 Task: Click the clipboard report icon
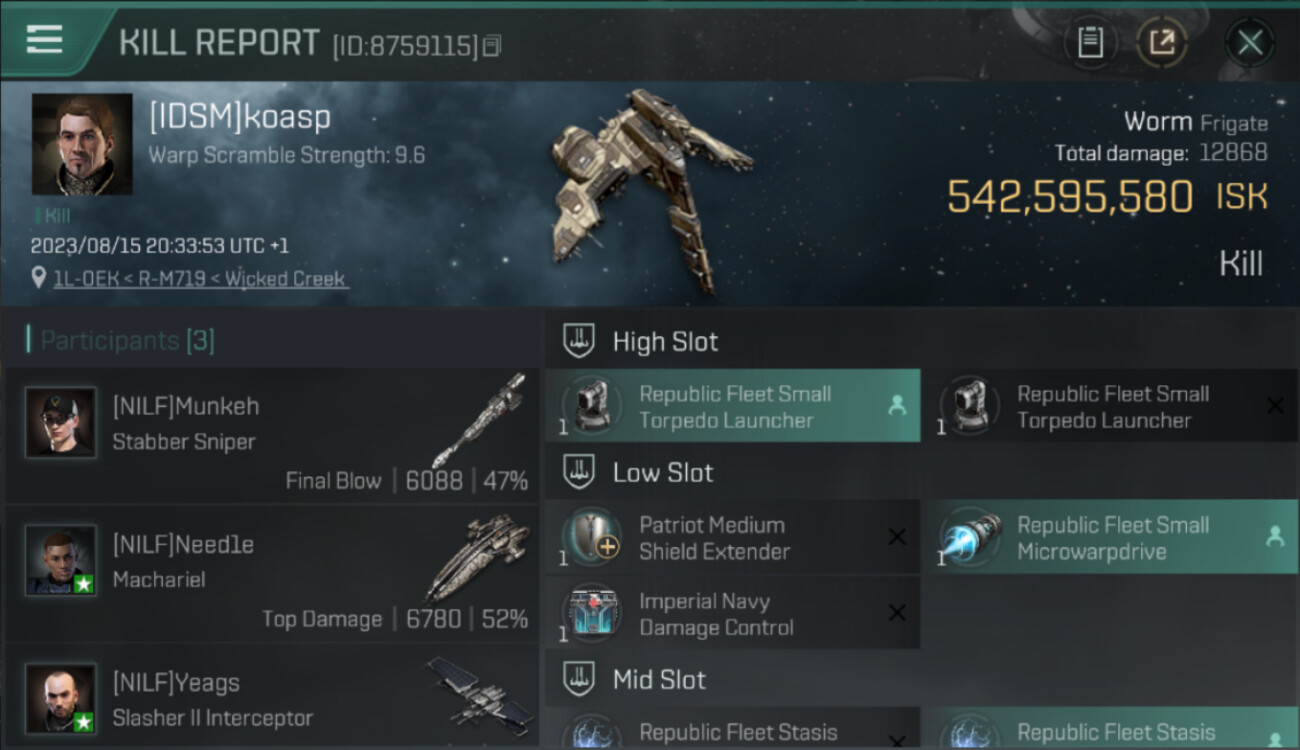1090,42
